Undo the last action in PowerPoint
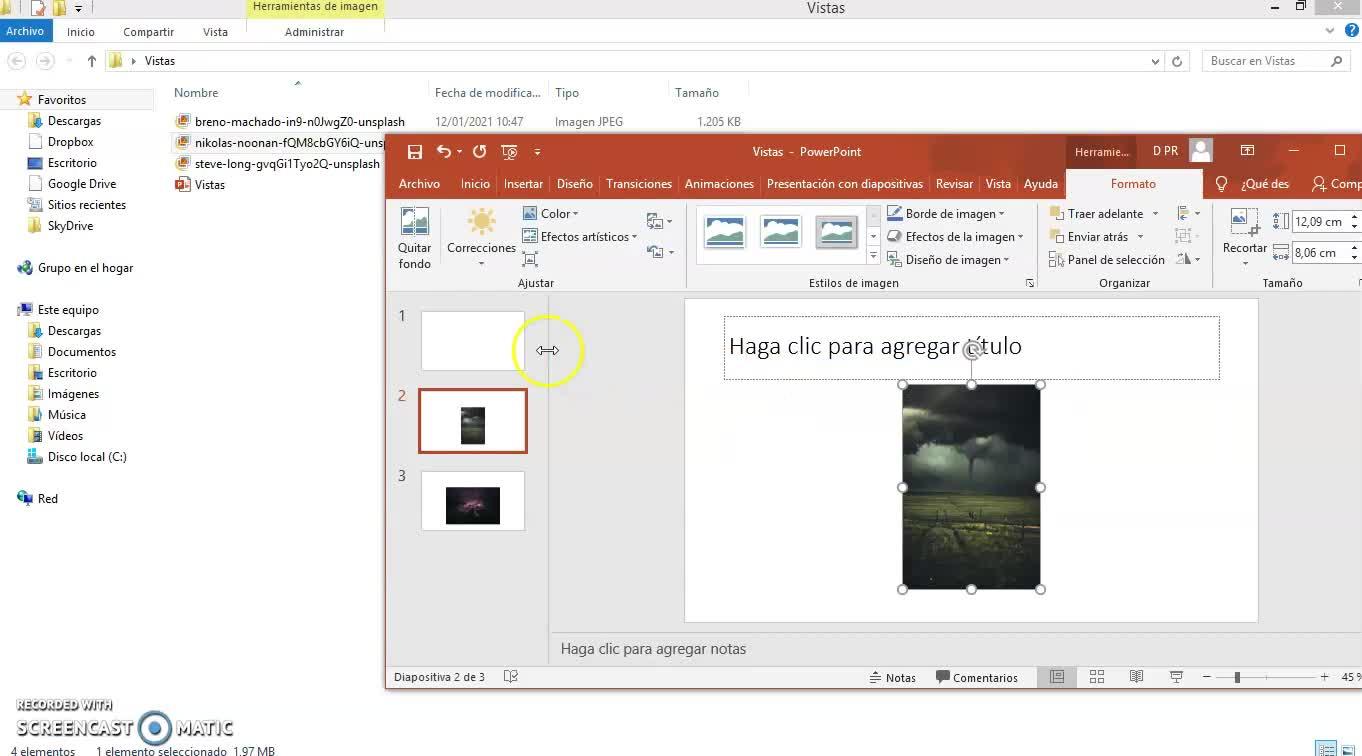The height and width of the screenshot is (756, 1362). 444,152
